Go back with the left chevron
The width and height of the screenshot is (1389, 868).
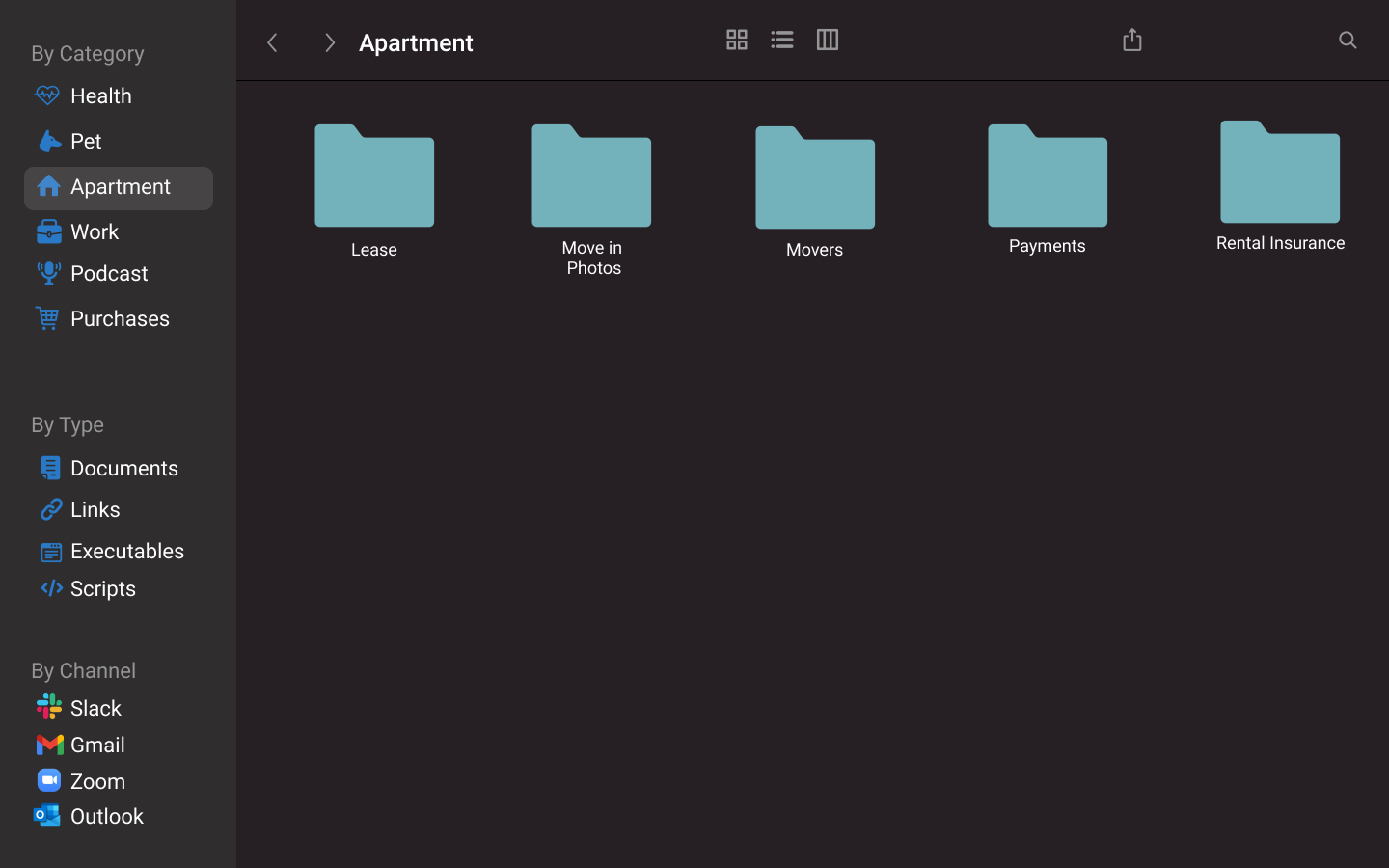tap(273, 42)
